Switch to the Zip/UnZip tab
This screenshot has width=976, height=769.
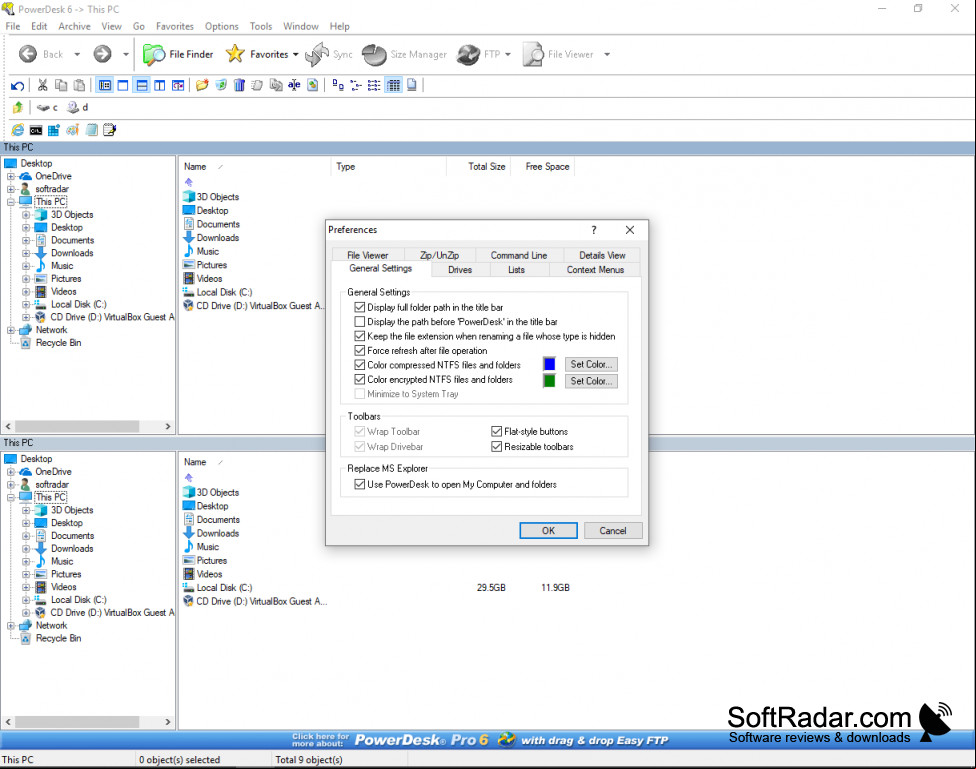pyautogui.click(x=439, y=255)
